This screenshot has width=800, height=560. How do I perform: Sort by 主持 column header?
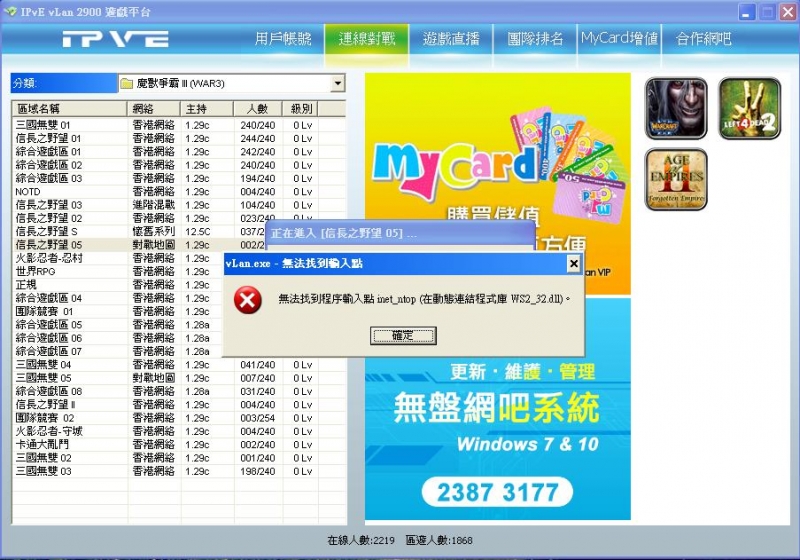click(207, 109)
